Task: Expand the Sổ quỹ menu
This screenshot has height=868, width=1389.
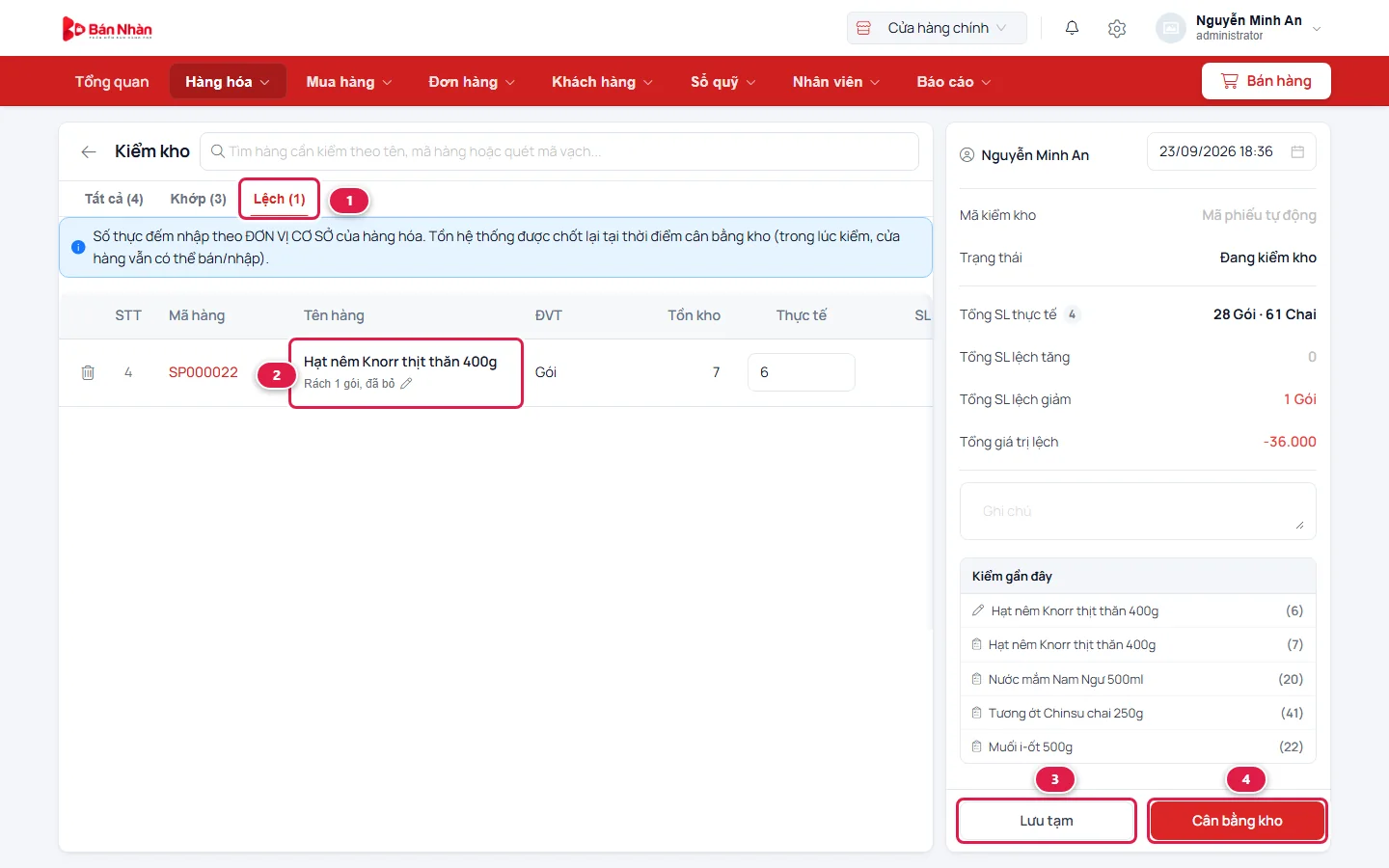Action: click(722, 82)
